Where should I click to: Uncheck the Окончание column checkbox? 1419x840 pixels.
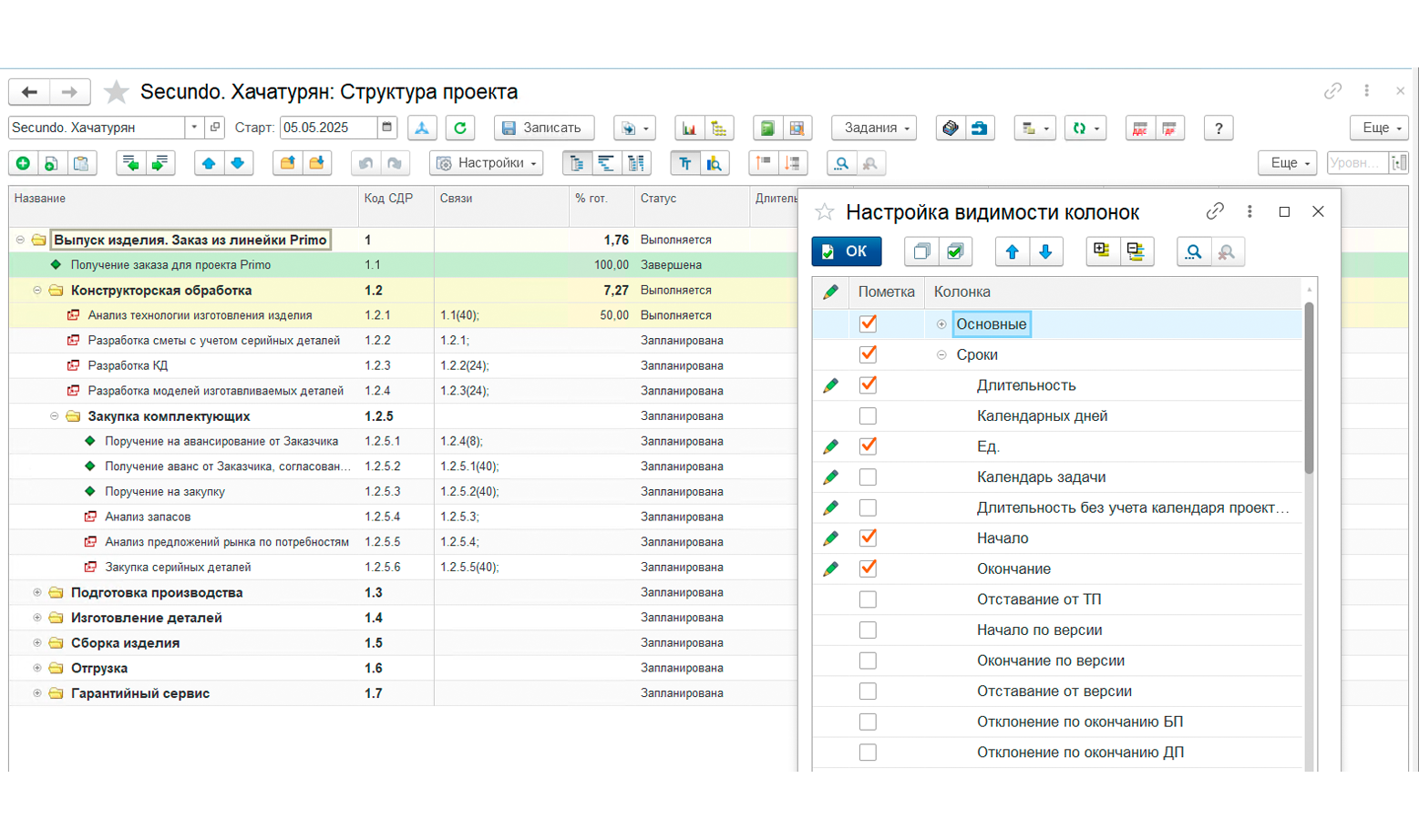(868, 569)
